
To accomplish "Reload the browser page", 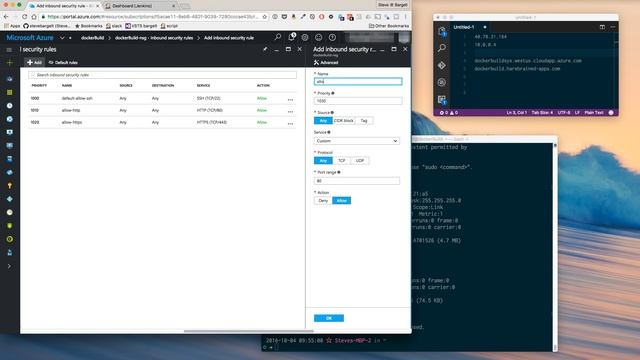I will tap(24, 17).
